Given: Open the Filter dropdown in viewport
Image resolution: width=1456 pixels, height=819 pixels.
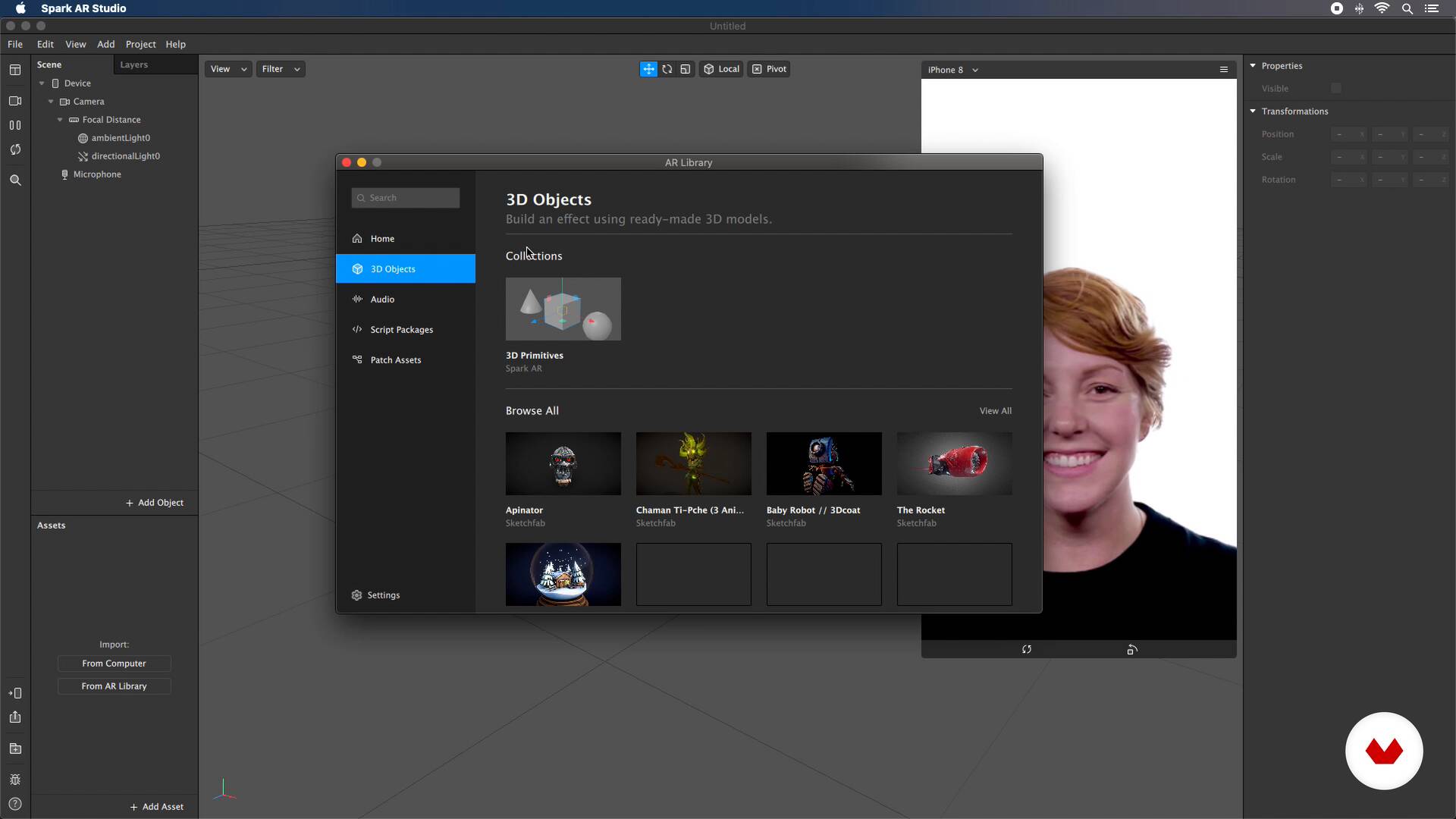Looking at the screenshot, I should click(281, 69).
